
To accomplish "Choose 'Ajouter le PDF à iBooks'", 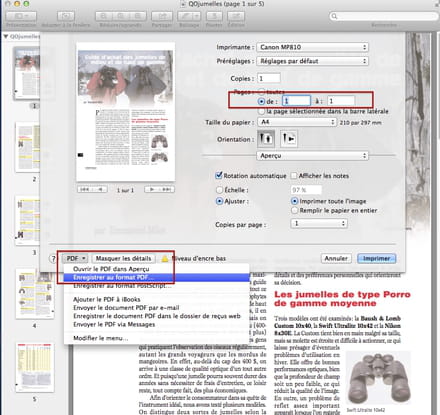I will [x=157, y=299].
